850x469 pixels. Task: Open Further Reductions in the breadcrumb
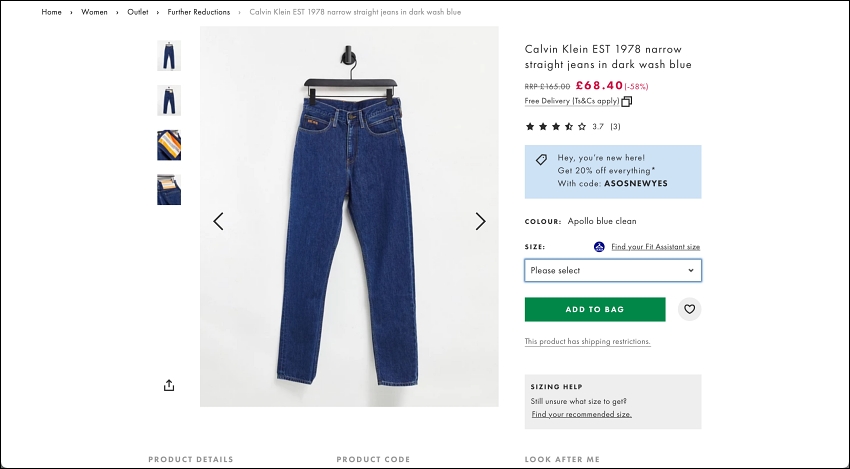click(x=198, y=12)
